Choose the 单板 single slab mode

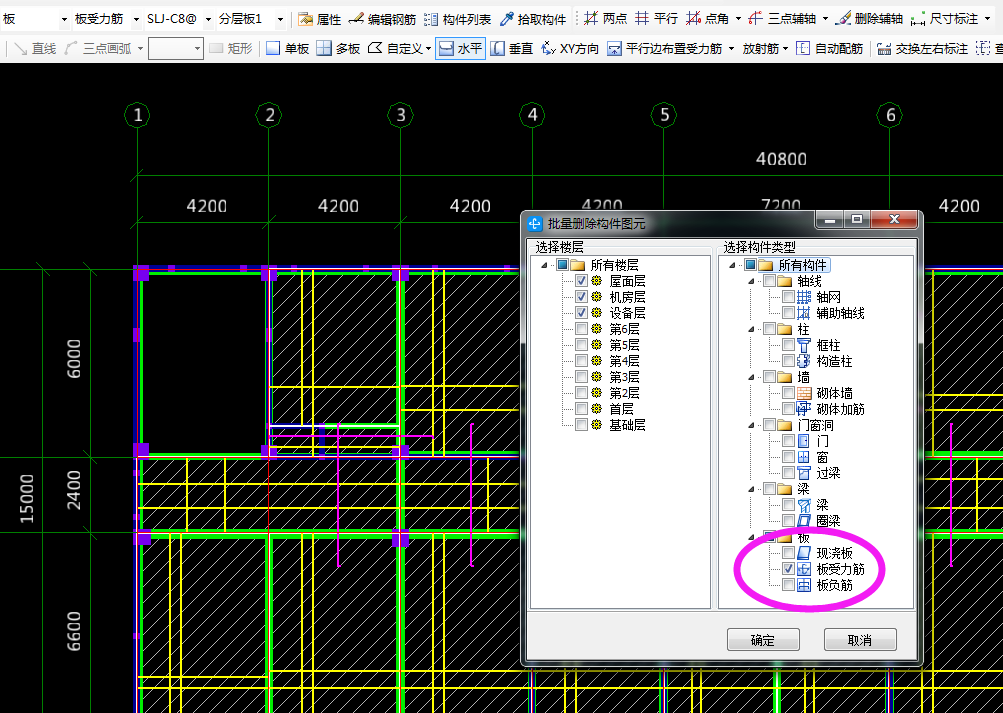[x=288, y=49]
